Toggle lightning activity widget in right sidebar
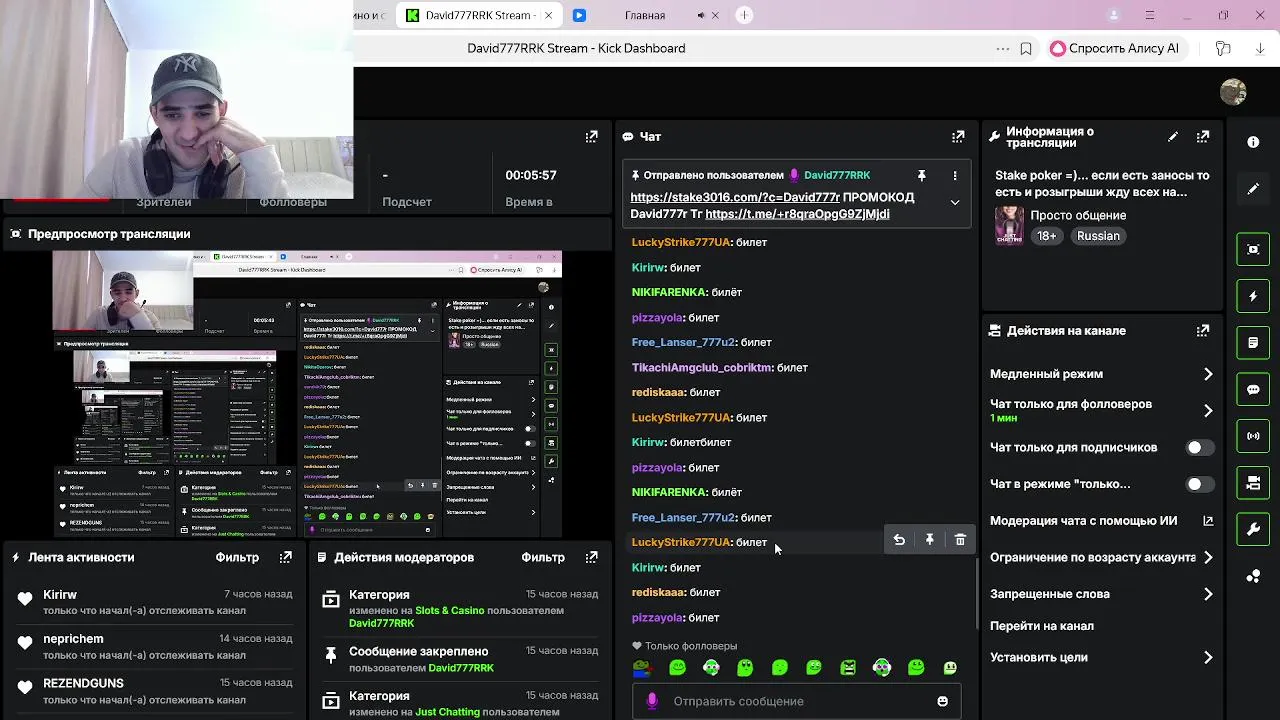Image resolution: width=1280 pixels, height=720 pixels. click(x=1253, y=296)
